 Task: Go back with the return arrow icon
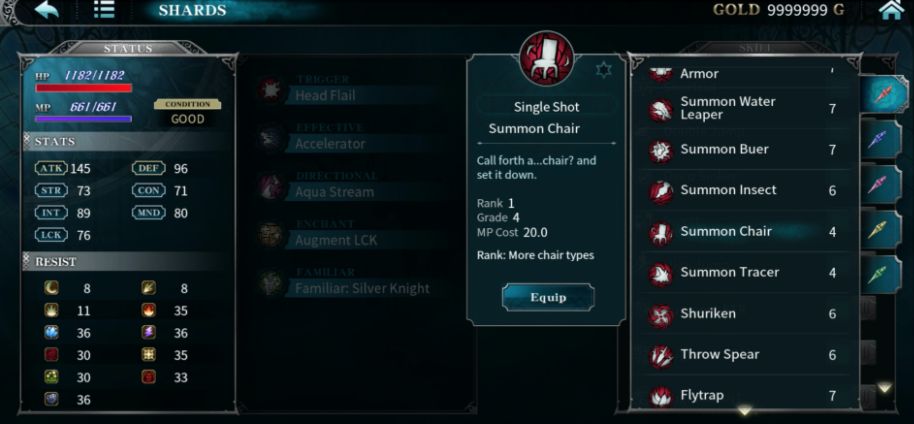tap(47, 10)
